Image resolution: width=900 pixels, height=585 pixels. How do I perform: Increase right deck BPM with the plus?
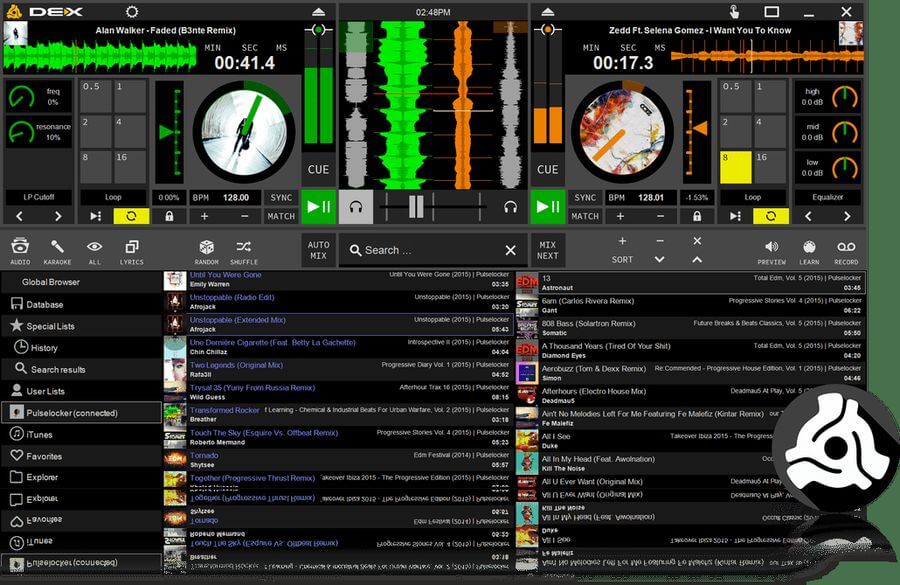click(x=620, y=216)
